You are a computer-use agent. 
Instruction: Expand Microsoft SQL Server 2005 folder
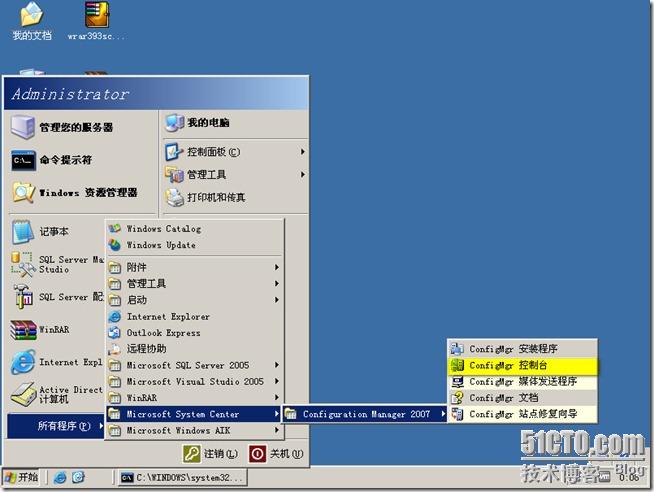pos(194,365)
